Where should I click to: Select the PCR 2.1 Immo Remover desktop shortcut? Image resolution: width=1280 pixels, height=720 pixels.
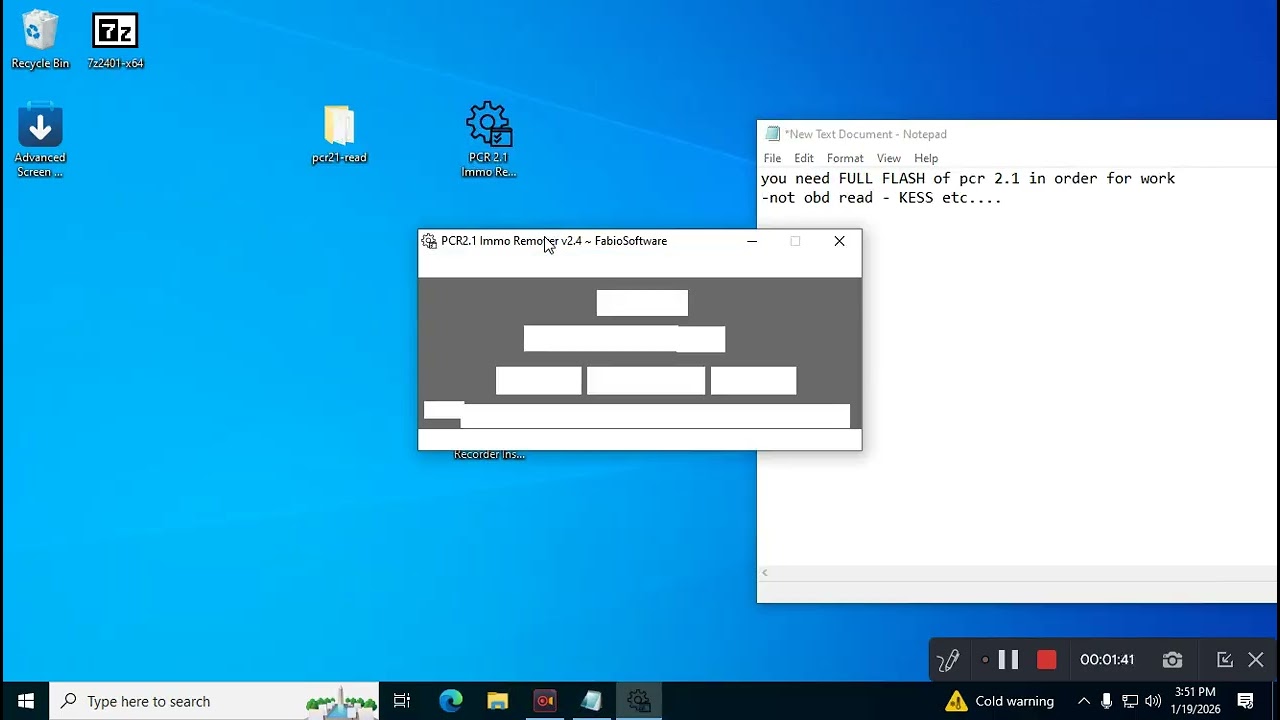click(x=489, y=140)
